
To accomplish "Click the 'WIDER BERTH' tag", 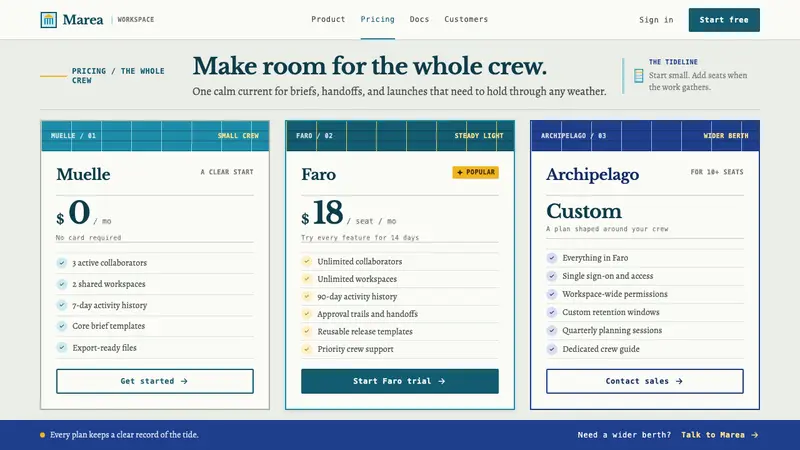I will click(726, 136).
